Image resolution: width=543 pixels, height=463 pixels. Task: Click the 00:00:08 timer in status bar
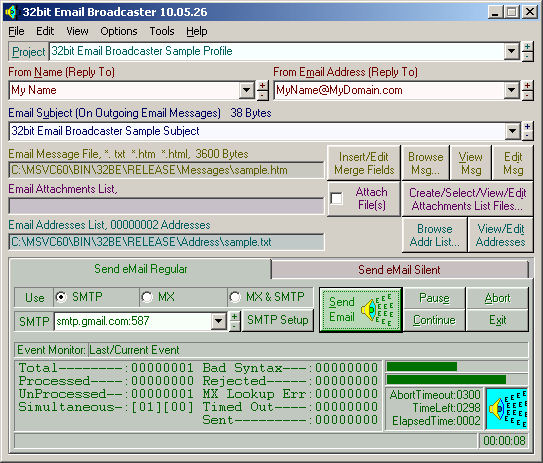pyautogui.click(x=504, y=441)
